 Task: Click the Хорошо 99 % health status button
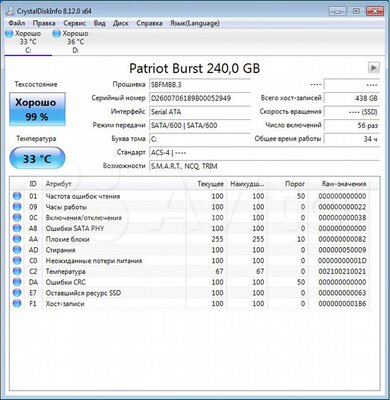pos(37,109)
